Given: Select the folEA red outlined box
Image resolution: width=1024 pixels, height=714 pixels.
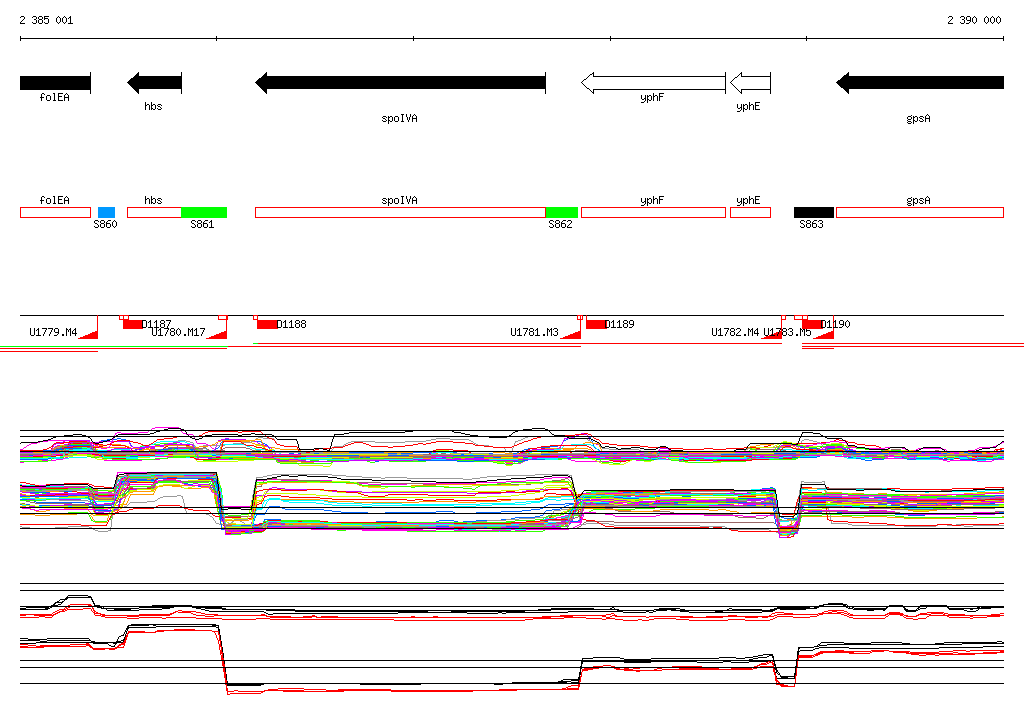Looking at the screenshot, I should point(56,212).
